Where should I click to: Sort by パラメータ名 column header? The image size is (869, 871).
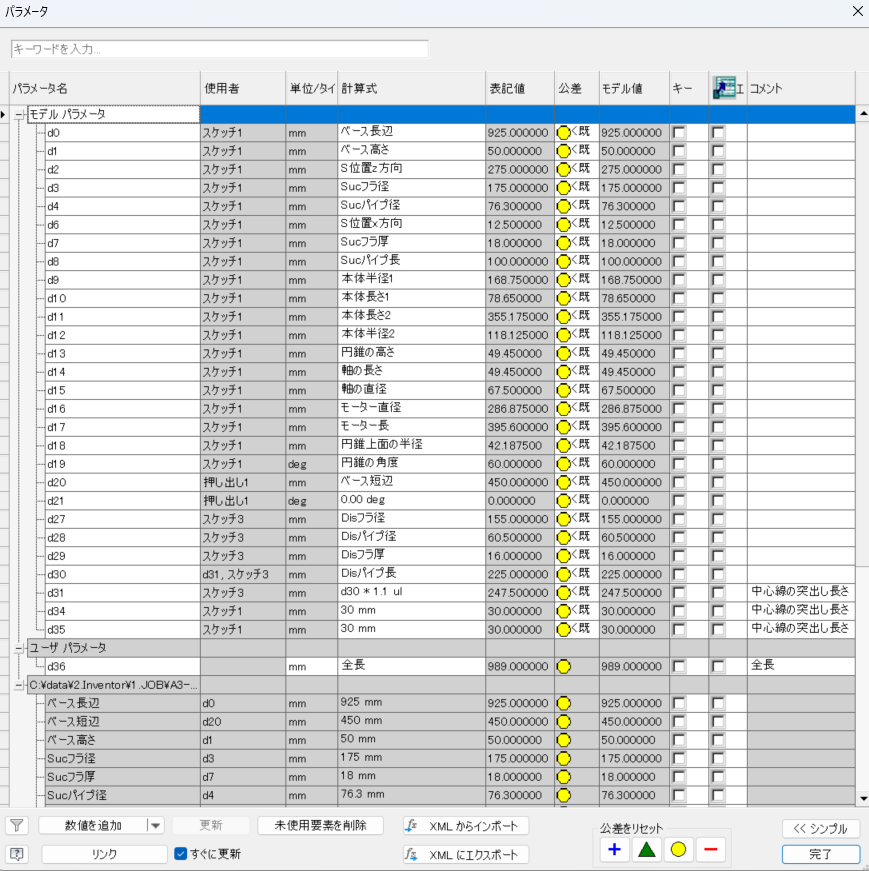(x=100, y=88)
